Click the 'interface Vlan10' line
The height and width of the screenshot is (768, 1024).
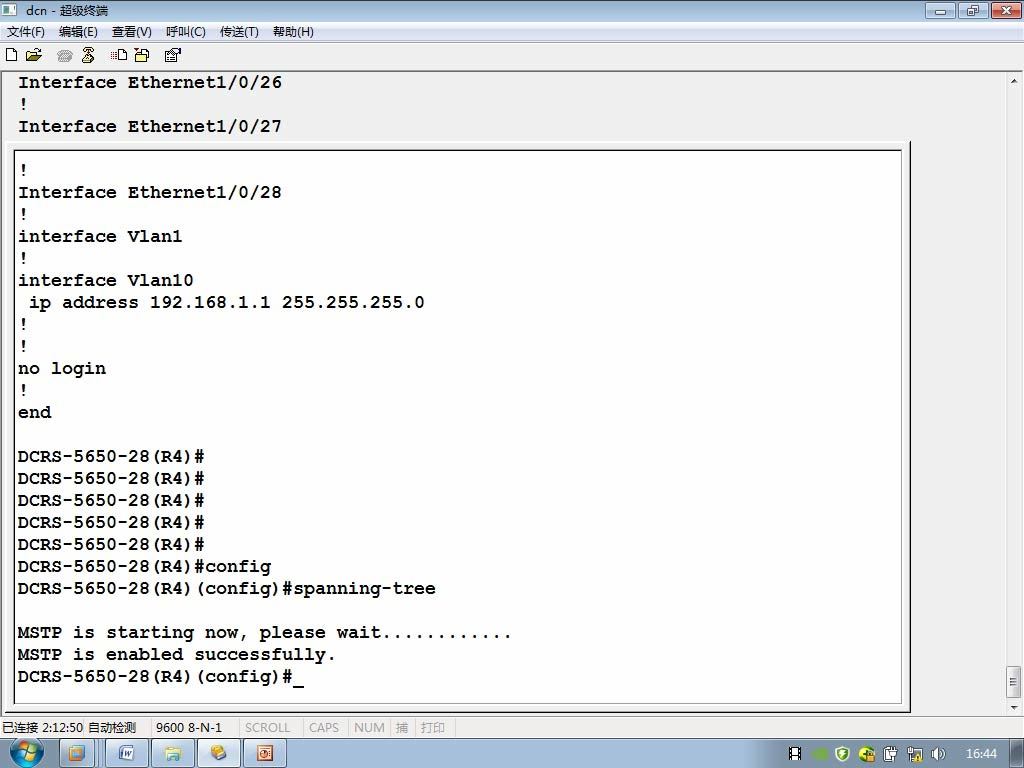click(106, 280)
